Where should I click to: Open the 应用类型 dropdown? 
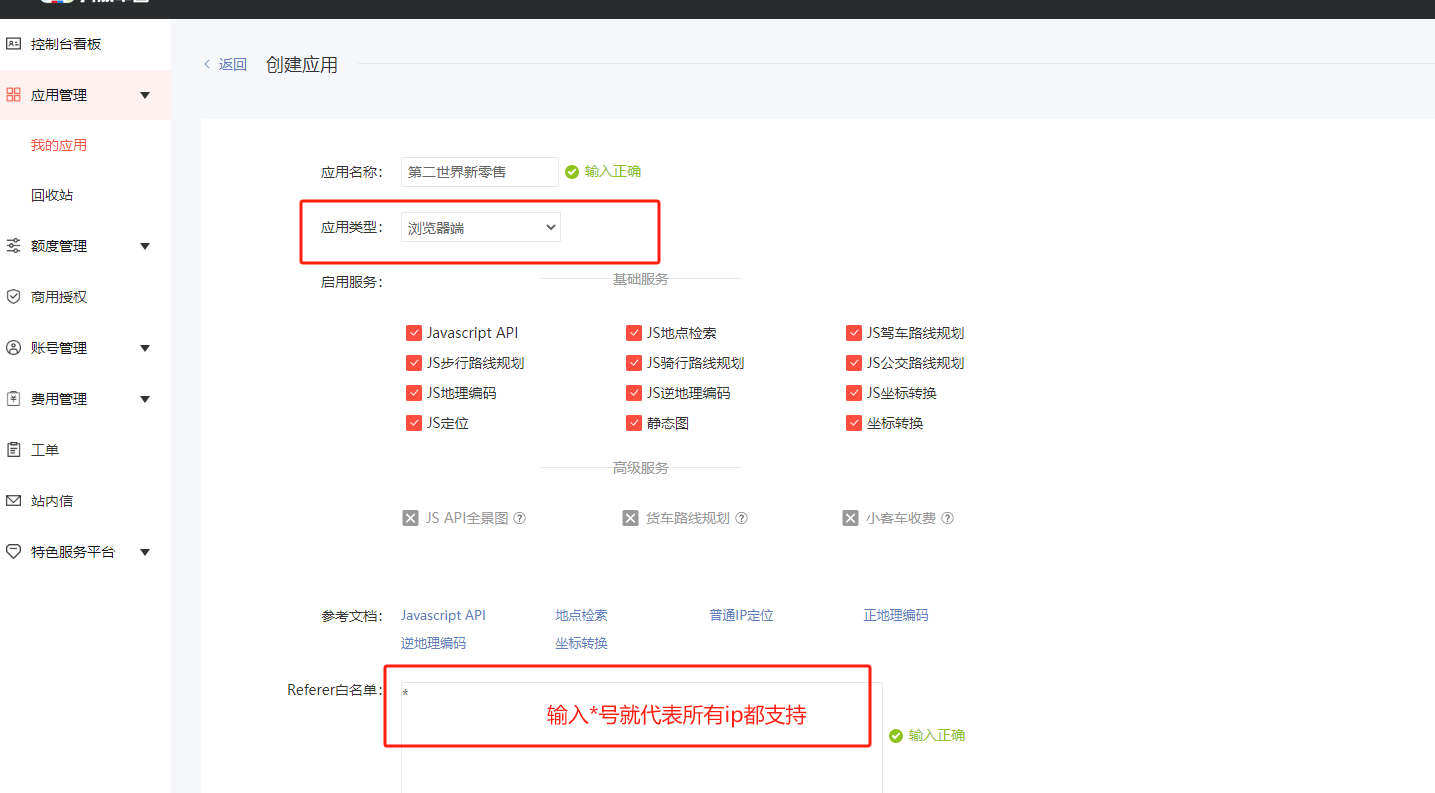point(480,228)
